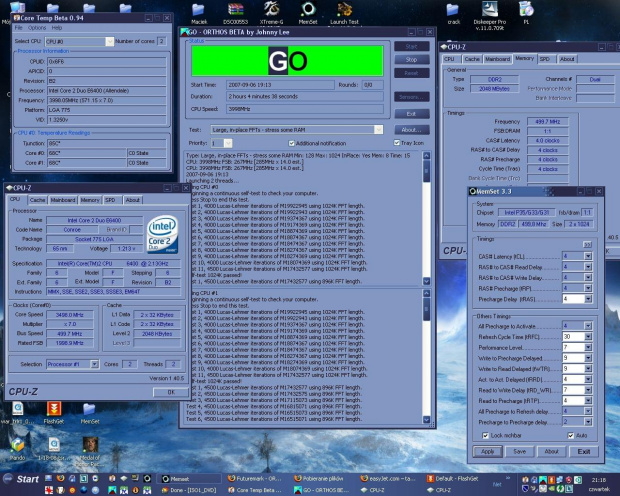Click Apply button in MemSet

pyautogui.click(x=487, y=452)
